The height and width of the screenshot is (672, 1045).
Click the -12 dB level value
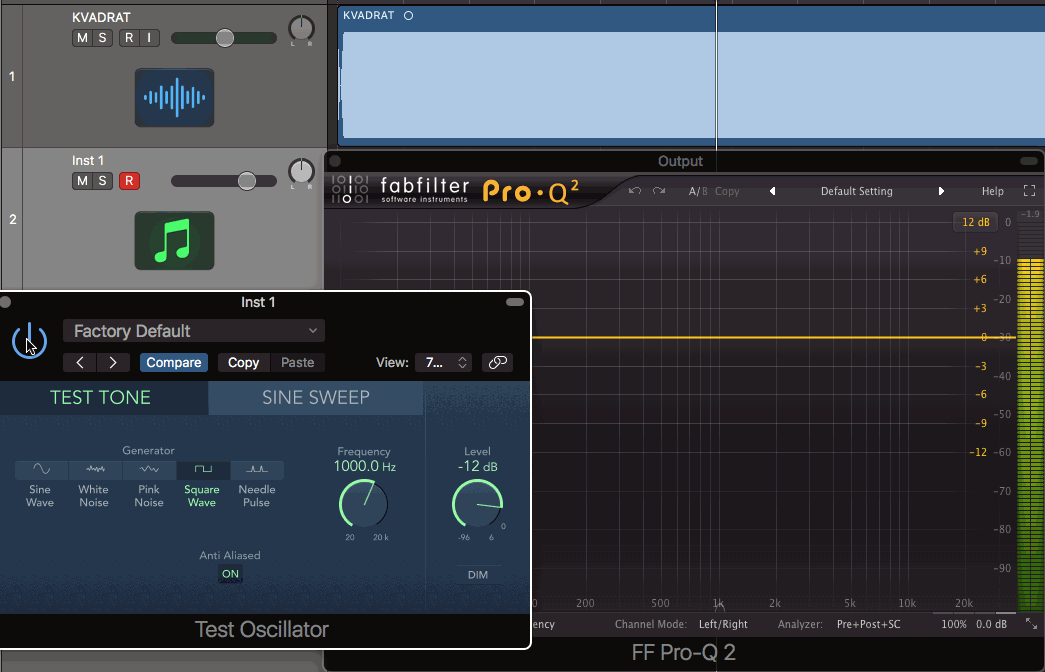tap(477, 466)
